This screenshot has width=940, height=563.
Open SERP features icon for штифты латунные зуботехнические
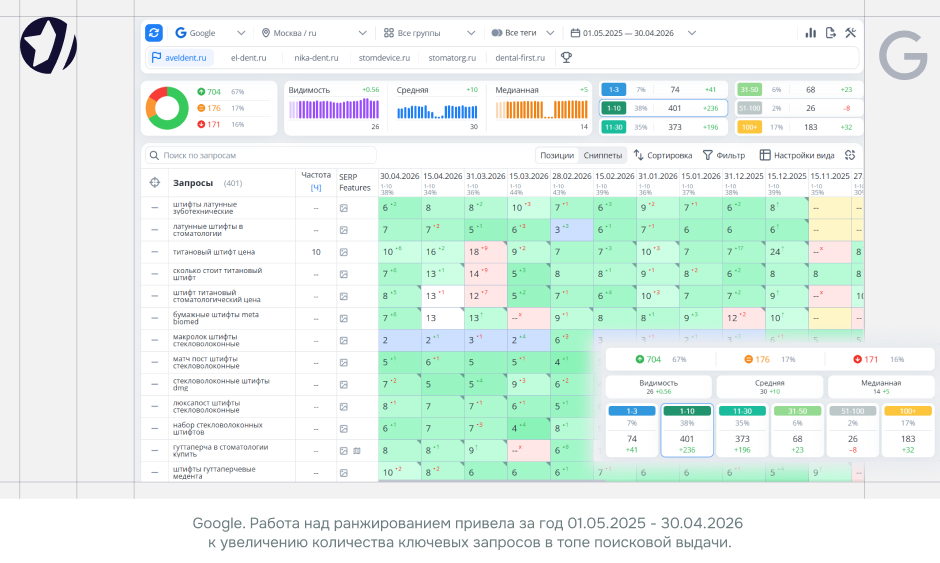coord(344,208)
